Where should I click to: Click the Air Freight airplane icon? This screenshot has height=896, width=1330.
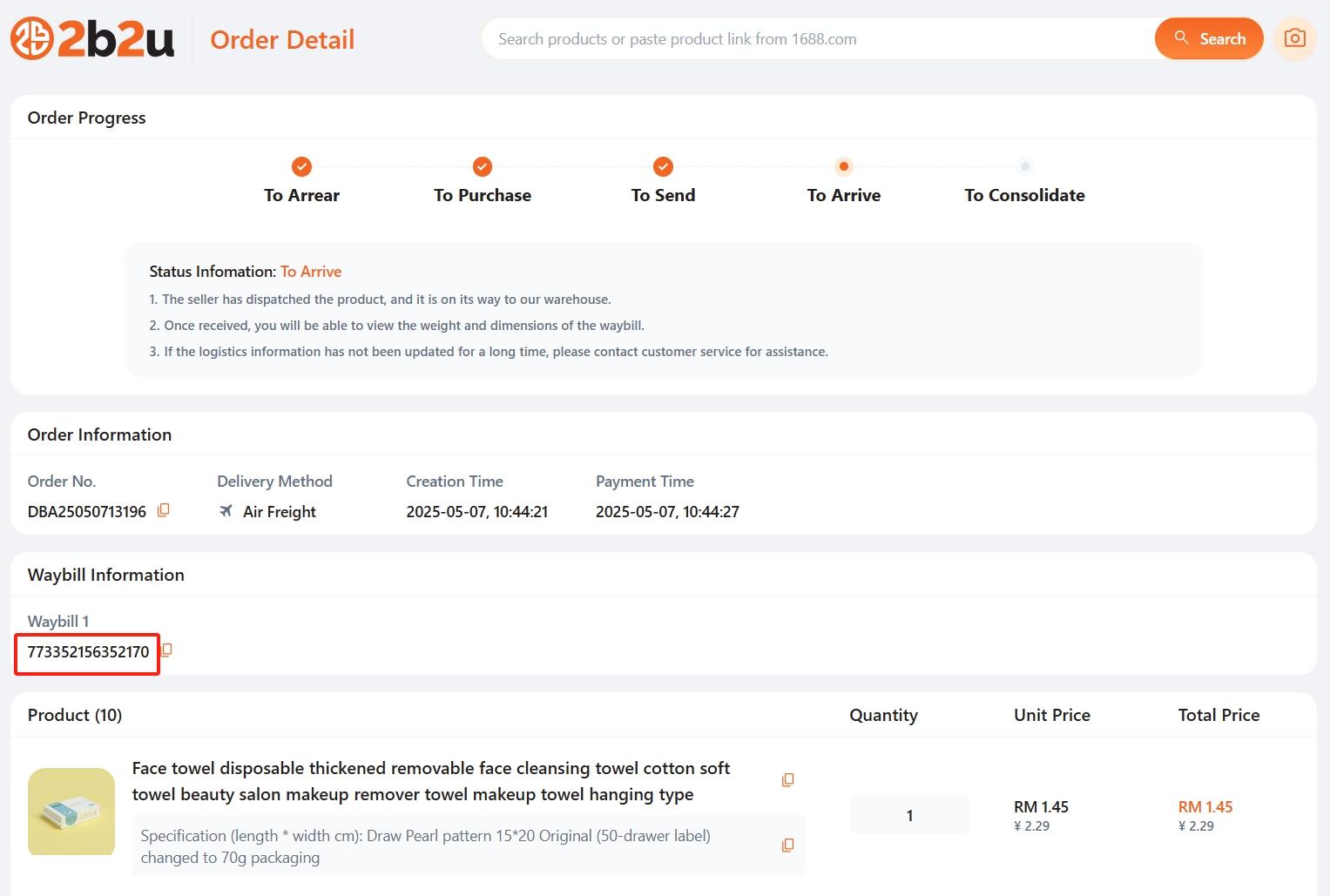(226, 511)
